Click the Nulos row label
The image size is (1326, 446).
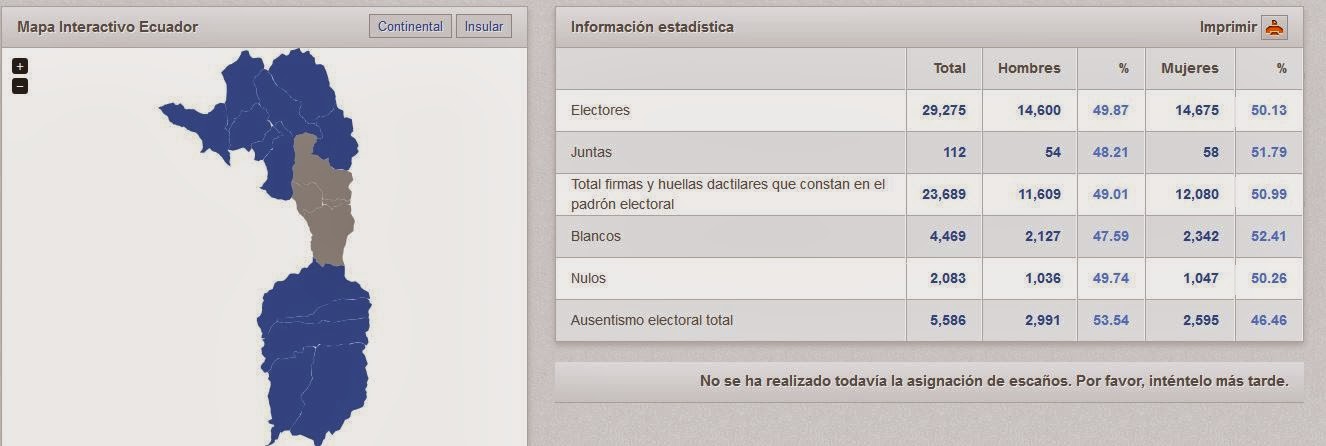(x=588, y=278)
